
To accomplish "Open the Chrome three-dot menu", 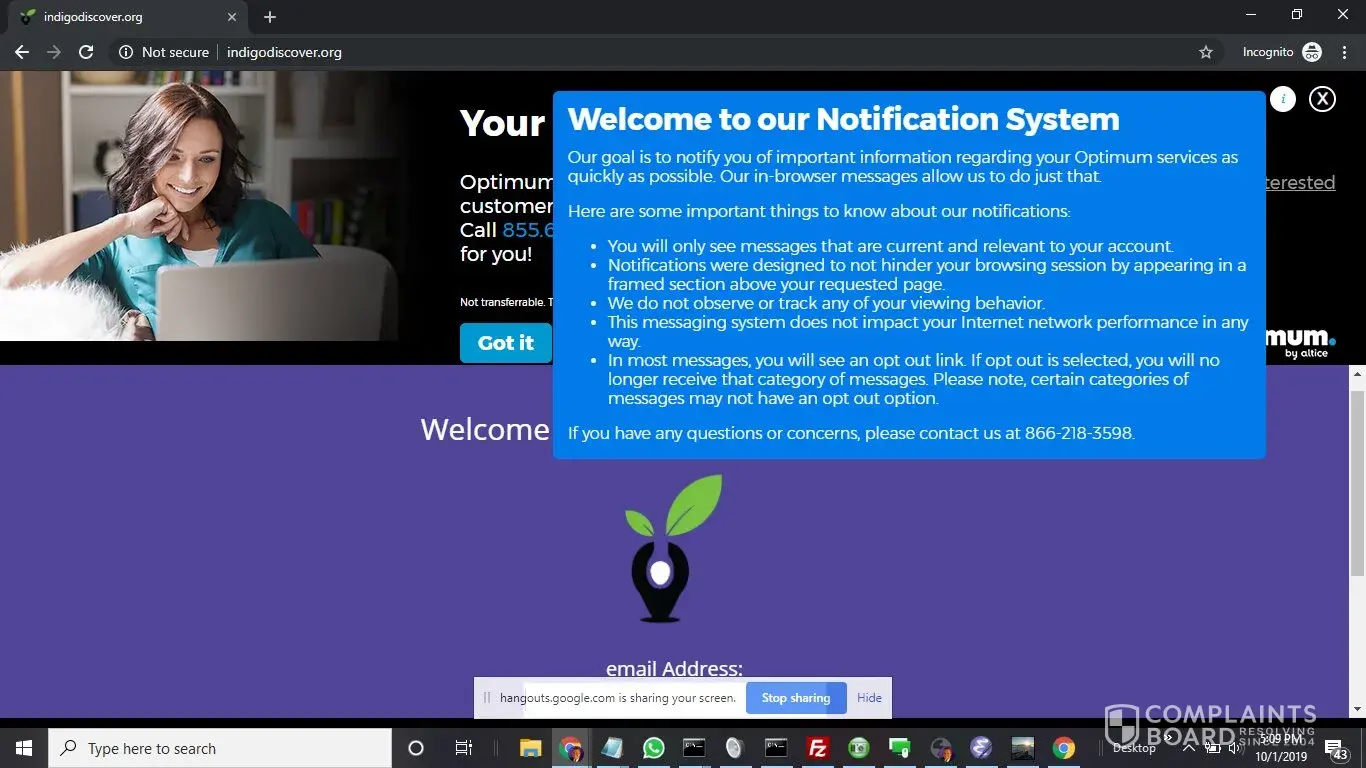I will click(x=1343, y=52).
